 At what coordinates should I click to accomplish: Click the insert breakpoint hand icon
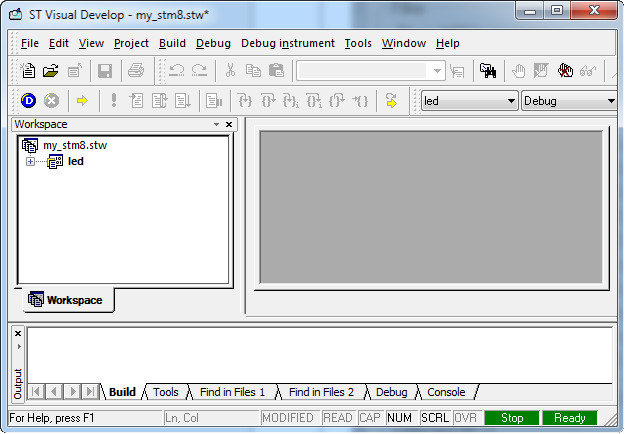[519, 71]
